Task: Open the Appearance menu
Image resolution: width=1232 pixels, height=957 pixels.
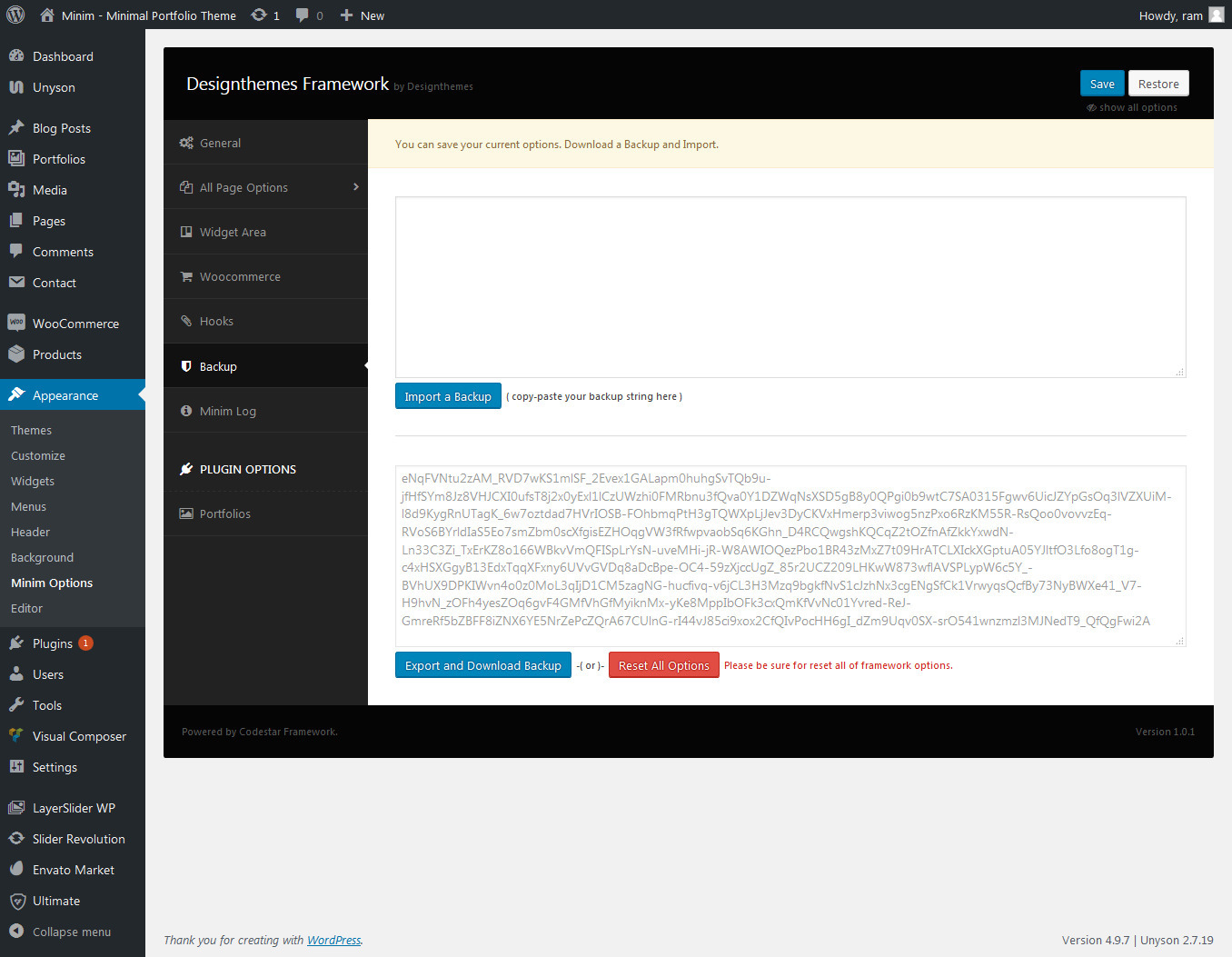Action: (x=73, y=394)
